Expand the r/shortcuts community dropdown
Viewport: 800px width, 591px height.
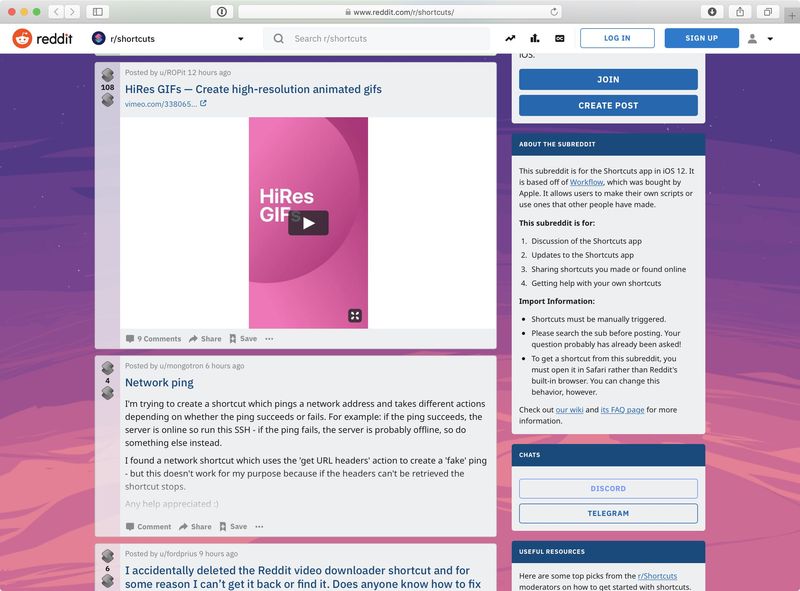(241, 39)
